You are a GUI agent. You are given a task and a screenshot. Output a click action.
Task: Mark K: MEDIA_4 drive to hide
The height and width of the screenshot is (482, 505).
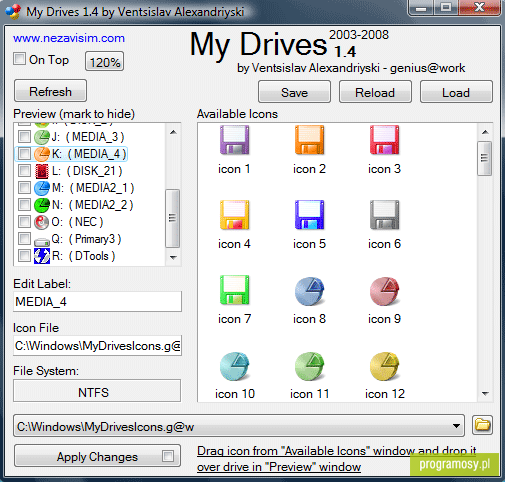coord(24,154)
